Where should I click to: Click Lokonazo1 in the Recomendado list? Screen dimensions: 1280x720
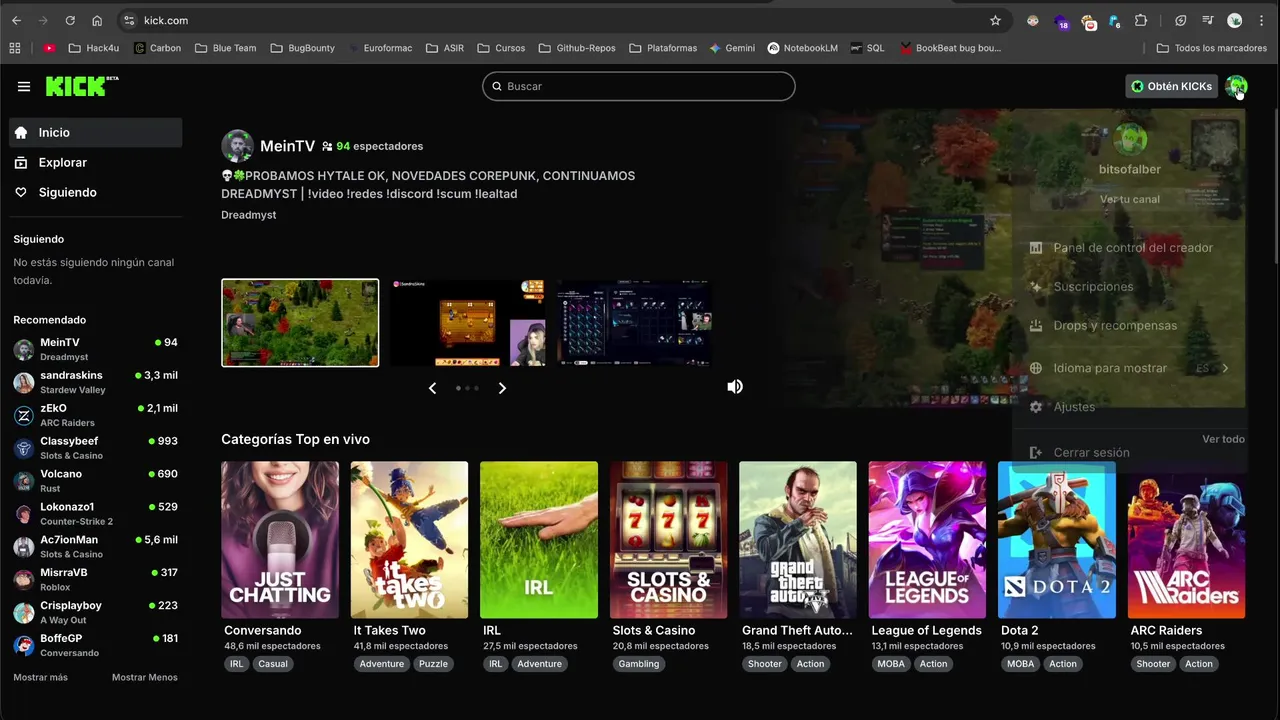[x=96, y=514]
